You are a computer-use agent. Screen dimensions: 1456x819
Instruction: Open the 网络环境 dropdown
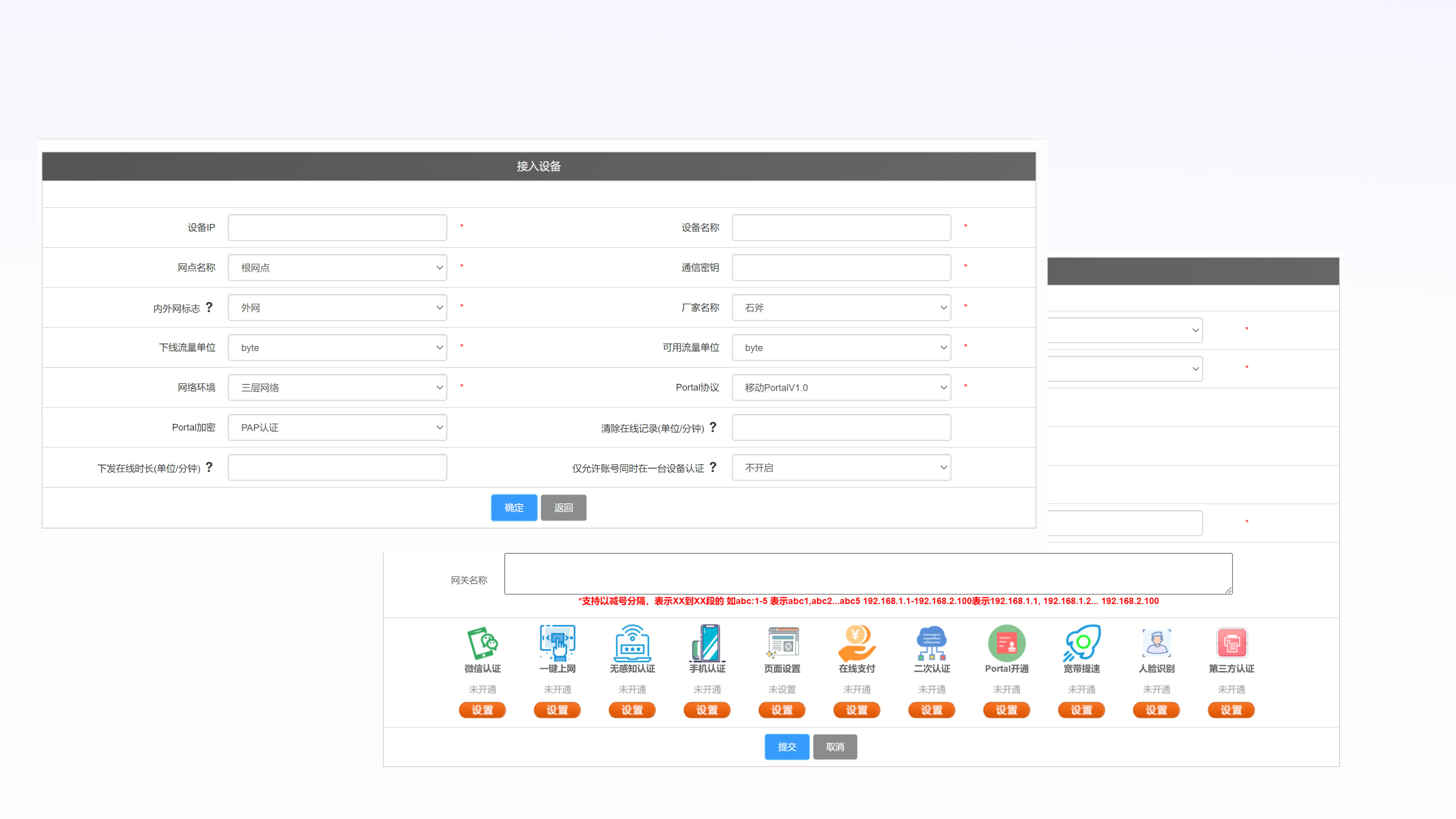[x=337, y=387]
